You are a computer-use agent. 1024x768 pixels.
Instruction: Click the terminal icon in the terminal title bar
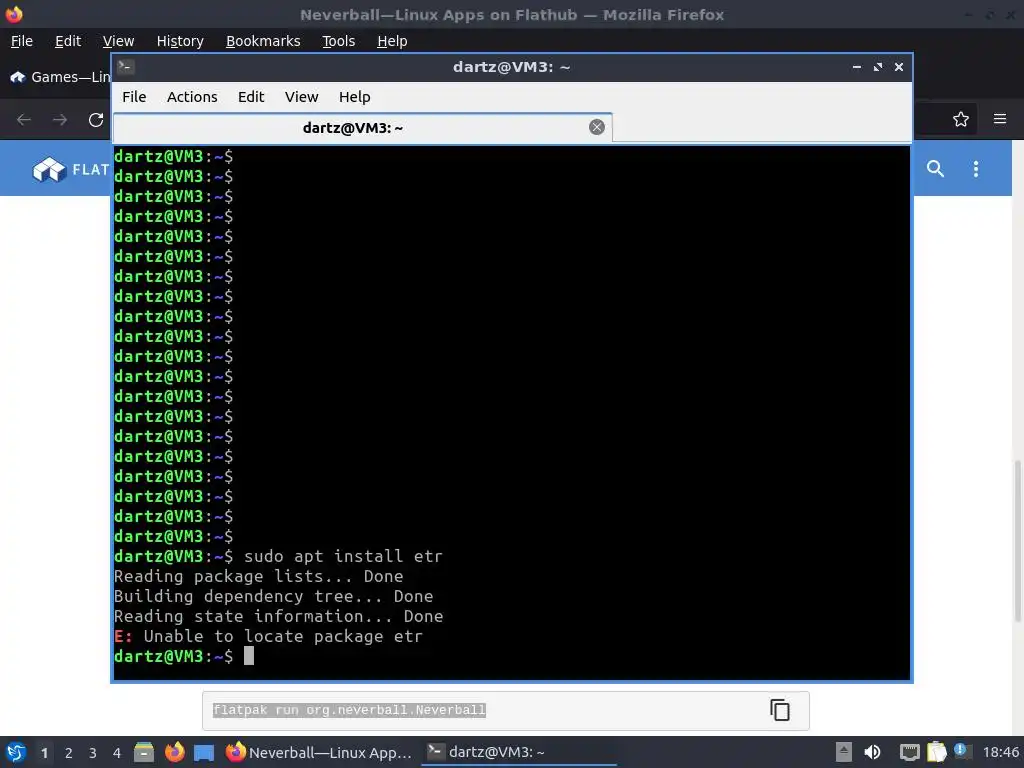pyautogui.click(x=126, y=67)
